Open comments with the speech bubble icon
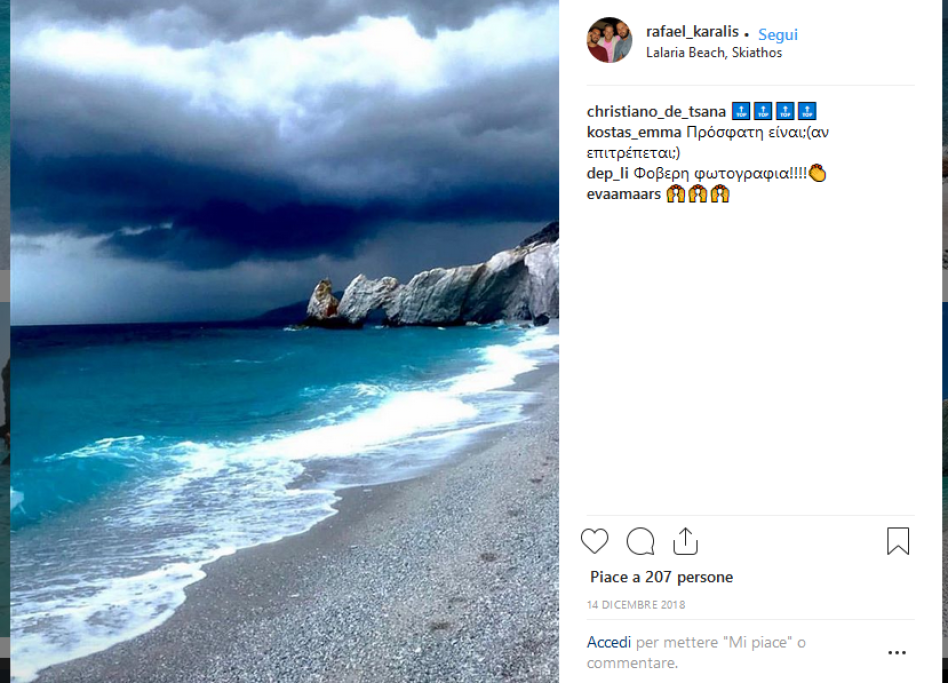This screenshot has height=683, width=948. [x=640, y=541]
